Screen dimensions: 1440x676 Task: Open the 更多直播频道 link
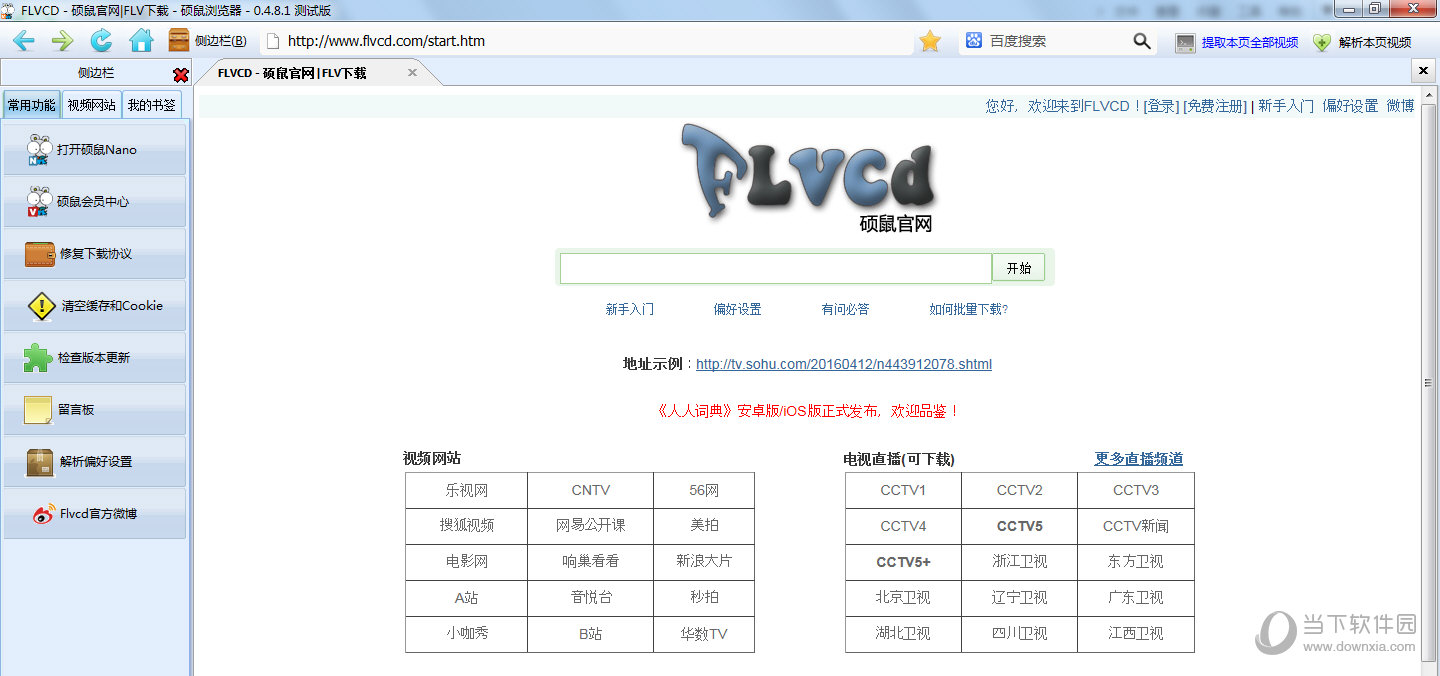click(x=1139, y=459)
